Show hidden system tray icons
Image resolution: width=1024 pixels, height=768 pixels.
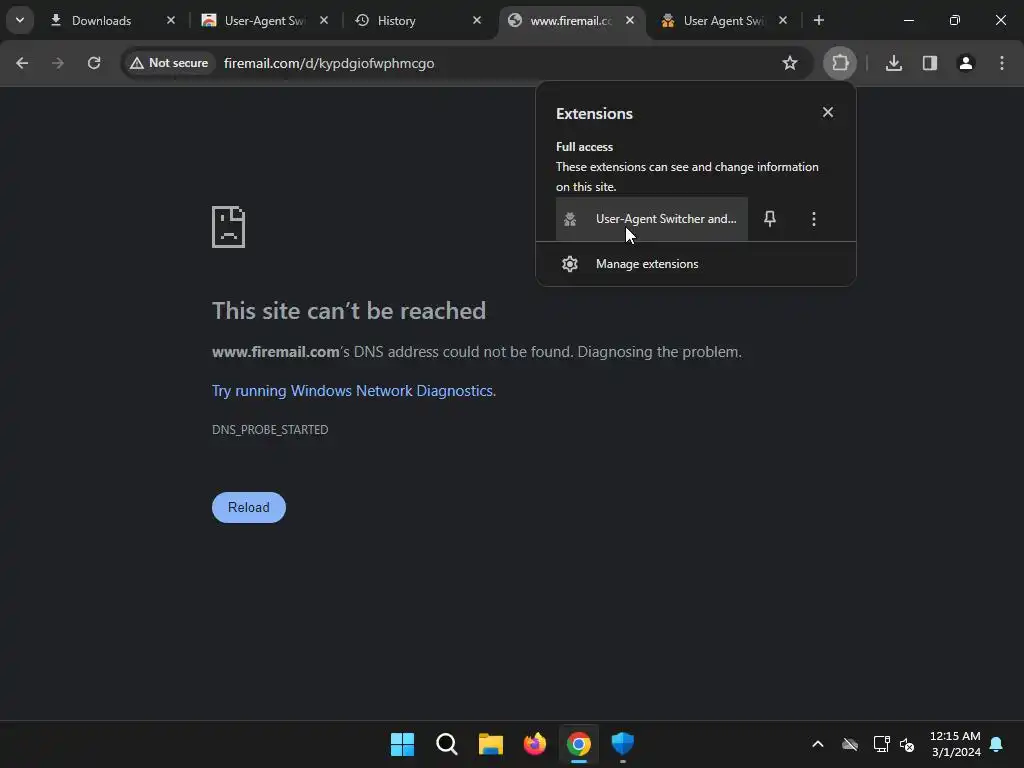(x=818, y=744)
